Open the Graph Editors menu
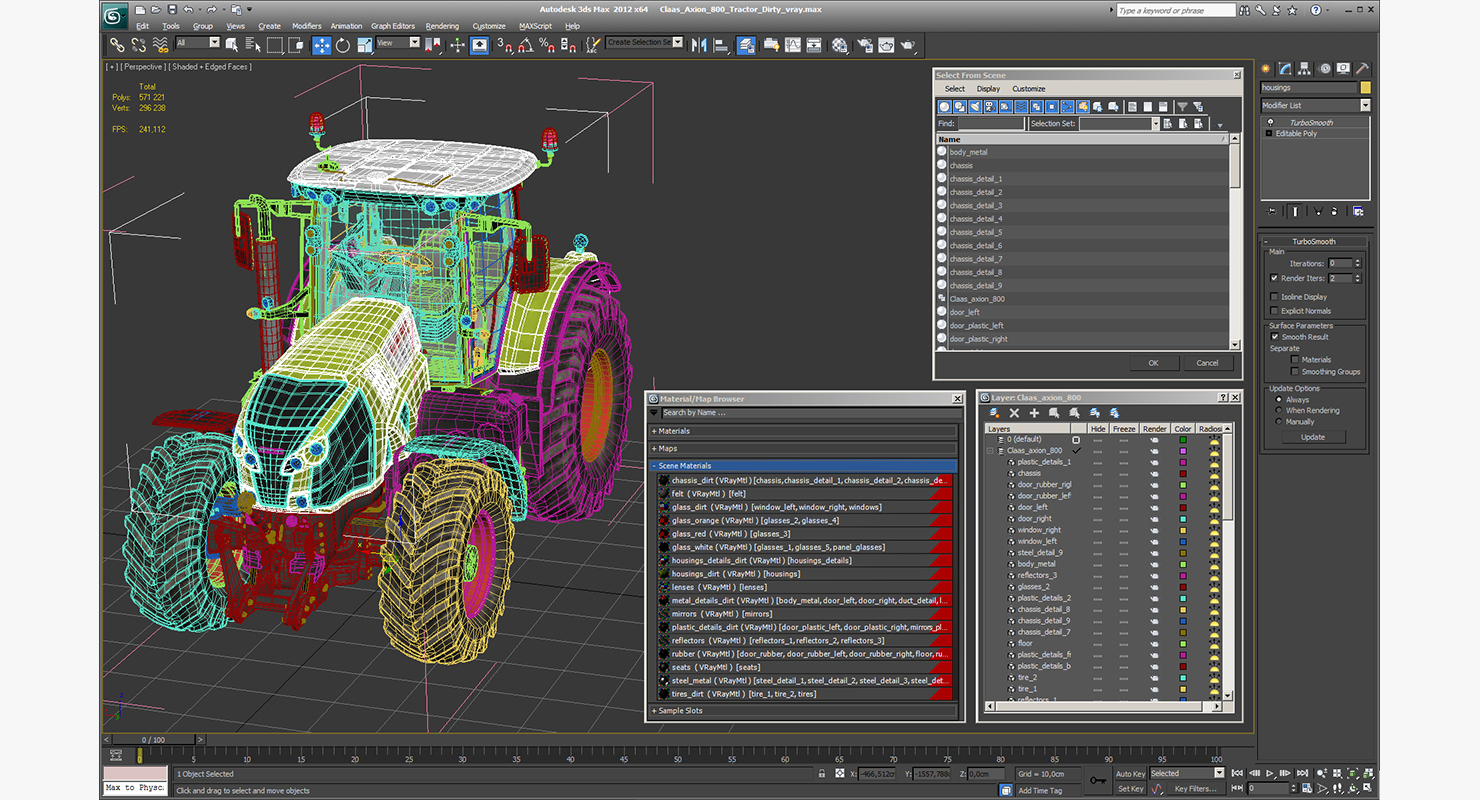1480x800 pixels. pos(393,26)
